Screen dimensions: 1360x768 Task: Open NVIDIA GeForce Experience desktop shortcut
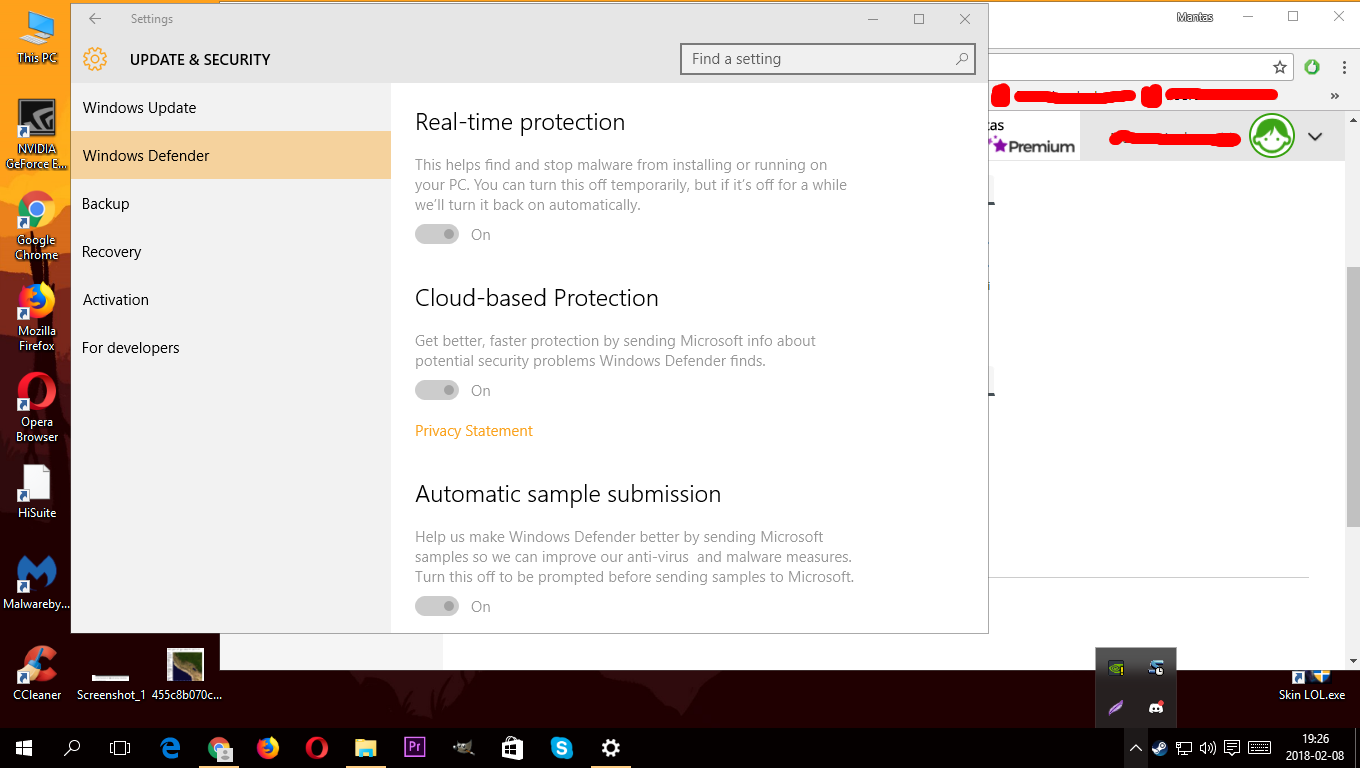click(x=37, y=135)
